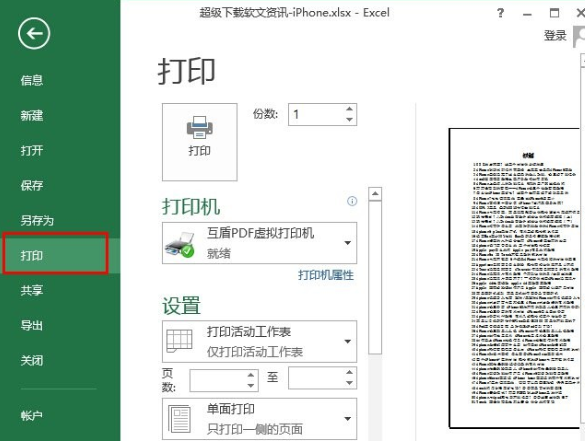Screen dimensions: 585x441
Task: Click the large printer Print button
Action: (200, 142)
